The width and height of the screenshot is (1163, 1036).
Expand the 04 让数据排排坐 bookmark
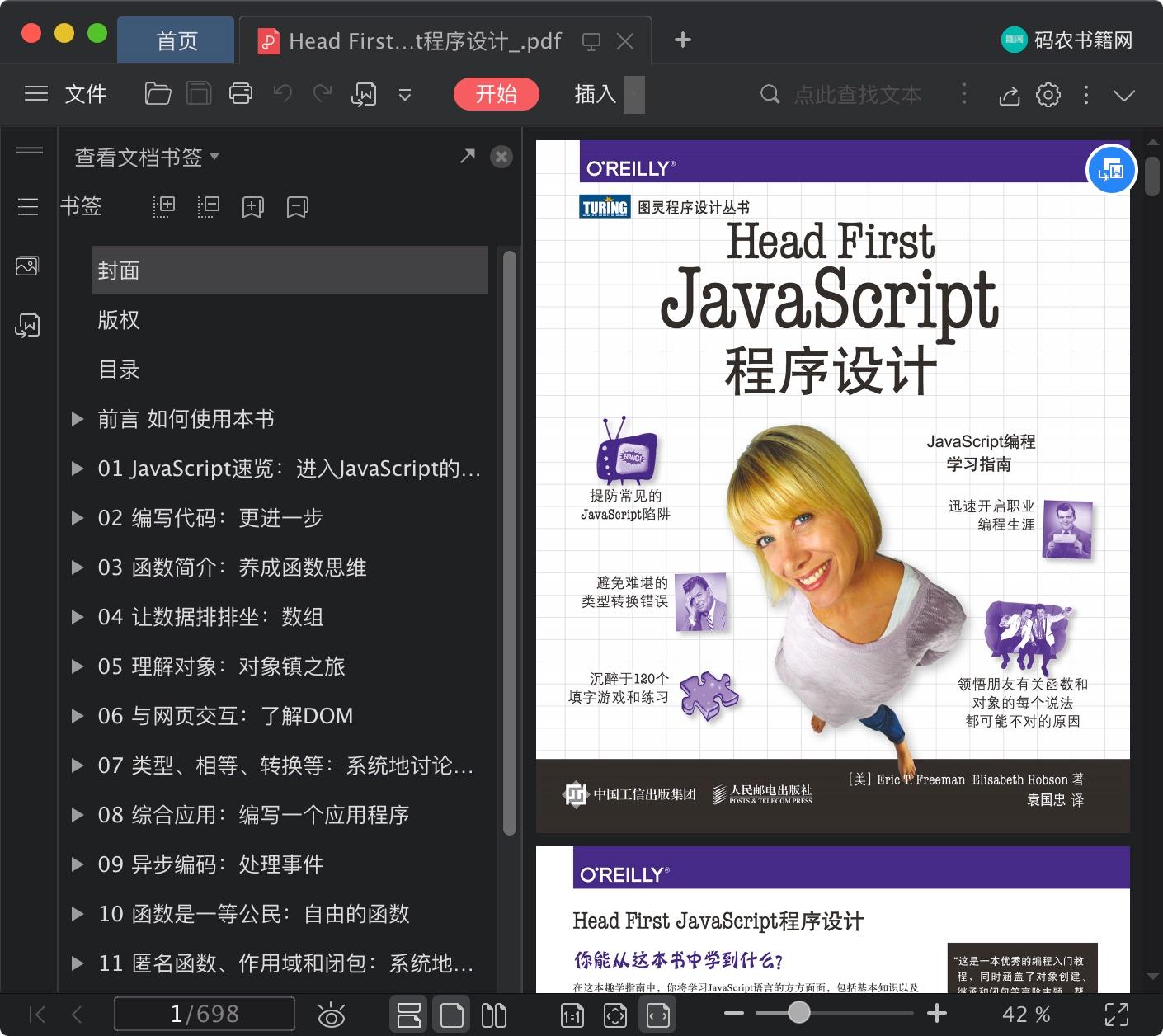(78, 617)
